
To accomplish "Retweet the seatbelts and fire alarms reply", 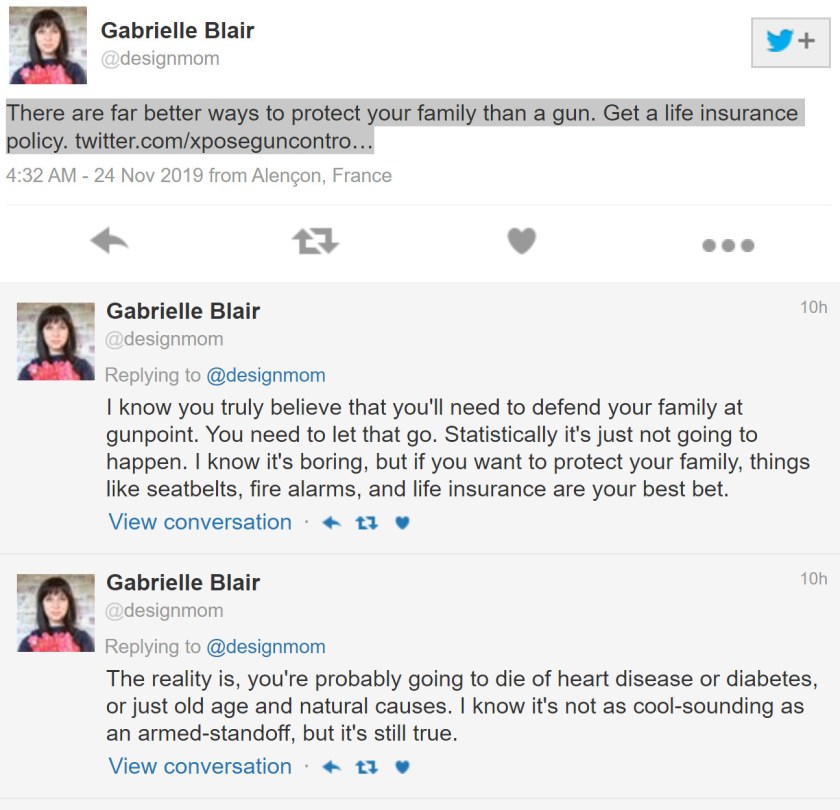I will pos(367,523).
